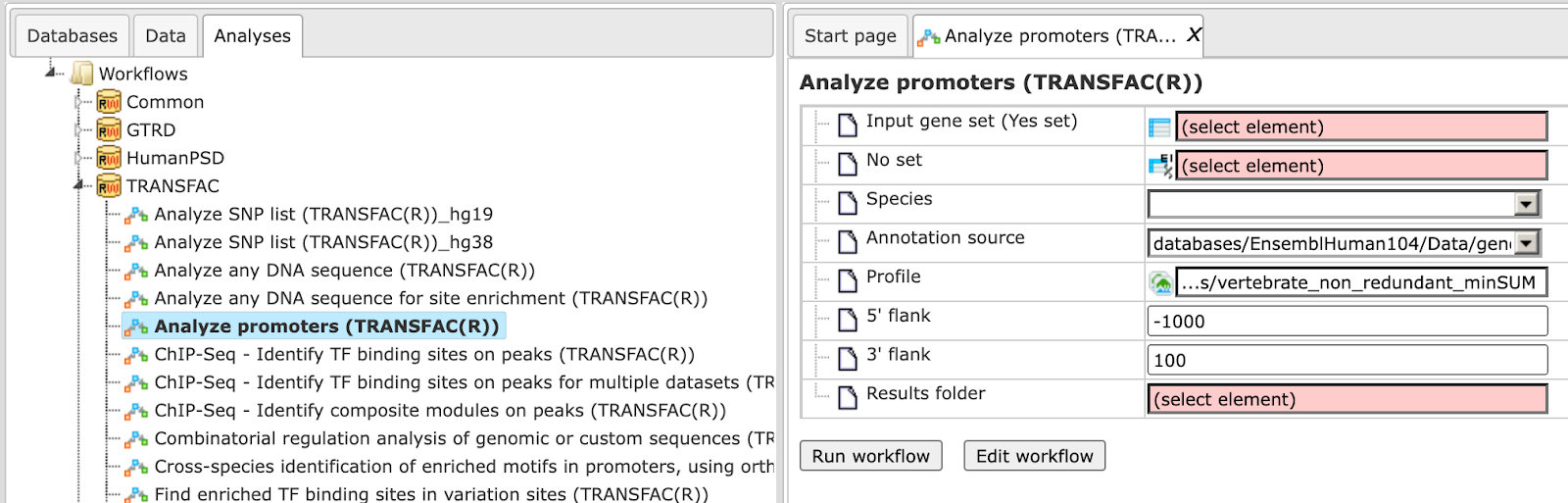Click the table icon beside Input gene set

1160,126
